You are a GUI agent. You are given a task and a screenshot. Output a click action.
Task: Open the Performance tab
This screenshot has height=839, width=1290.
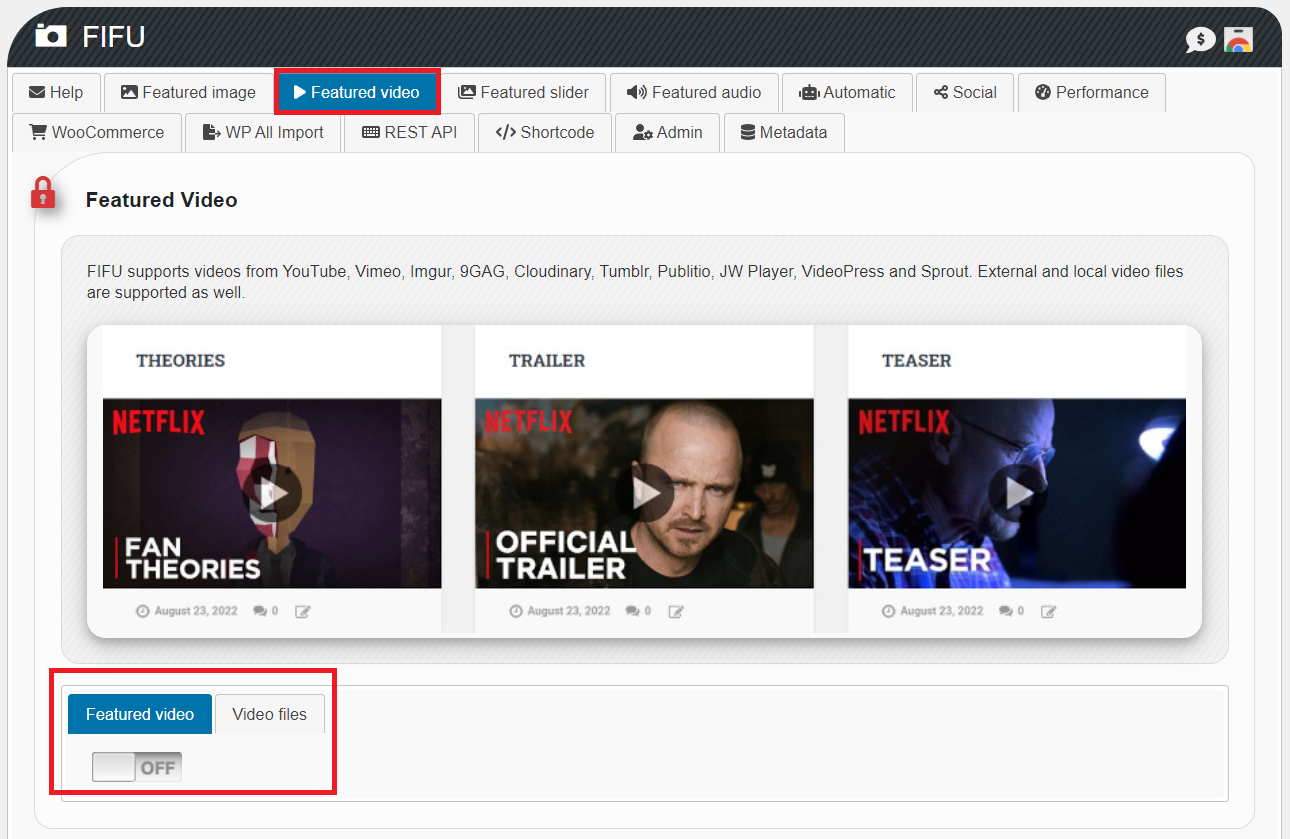[1091, 93]
